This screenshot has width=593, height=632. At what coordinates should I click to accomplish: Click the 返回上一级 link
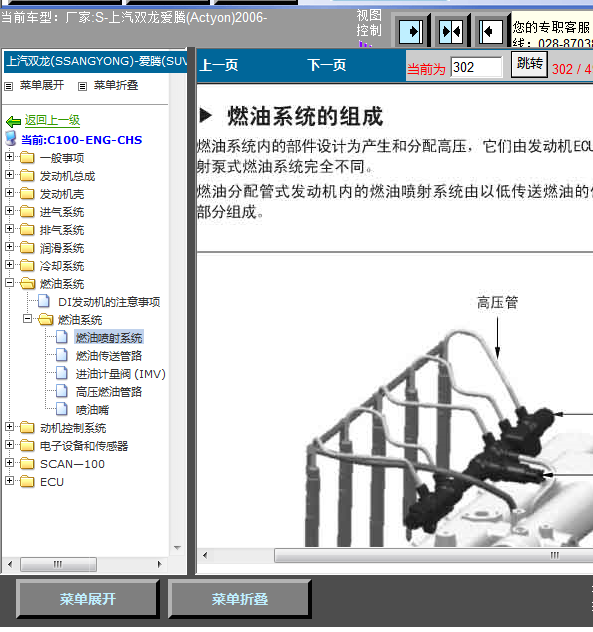coord(52,120)
